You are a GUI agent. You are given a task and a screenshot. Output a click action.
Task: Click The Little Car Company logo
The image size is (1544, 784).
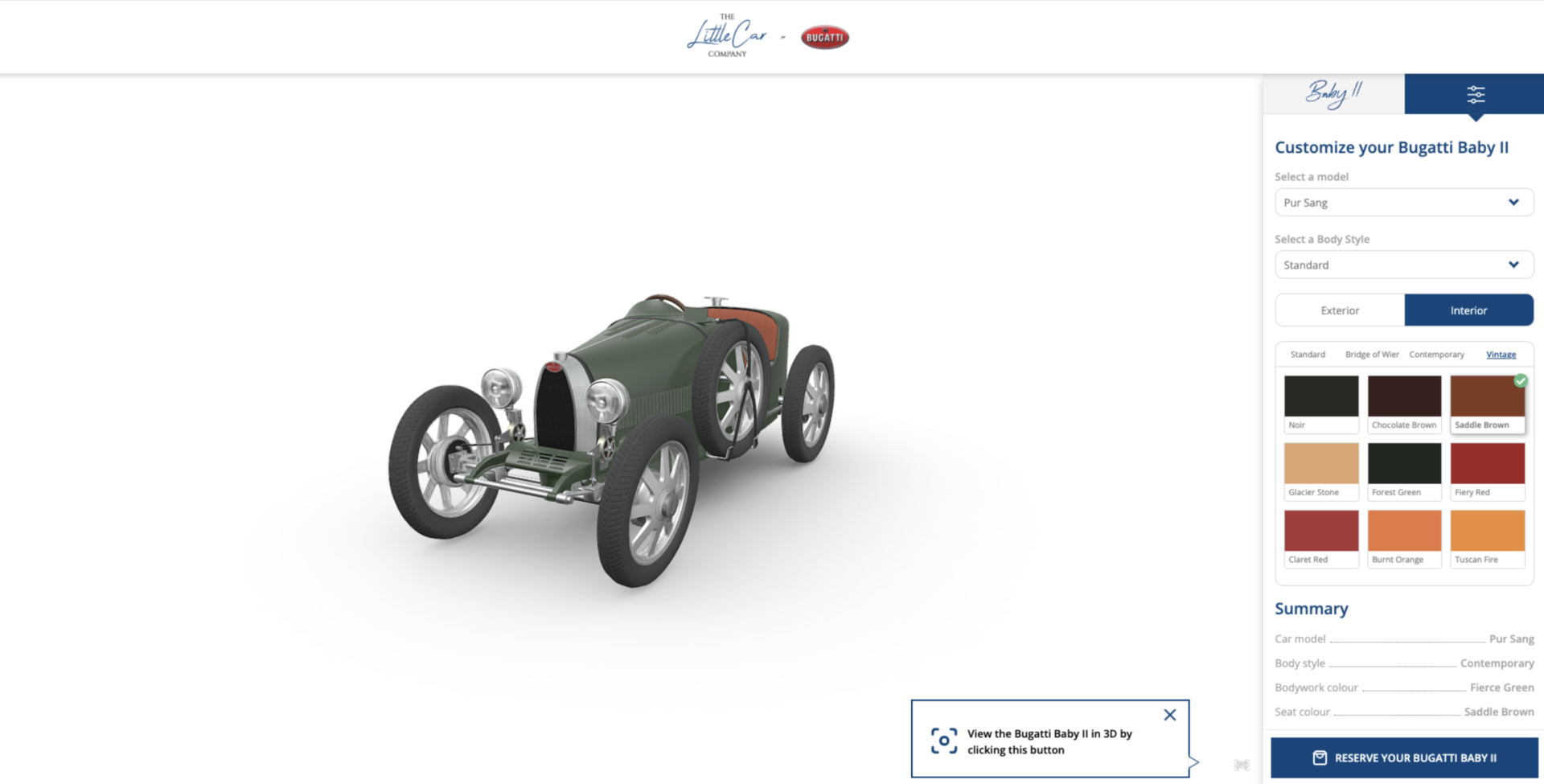tap(726, 35)
